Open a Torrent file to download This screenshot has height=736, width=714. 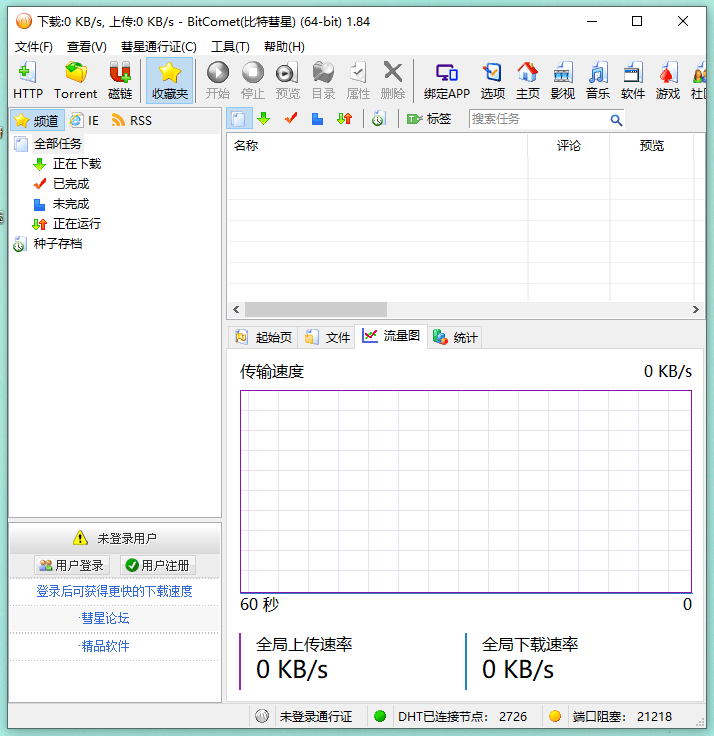pos(76,80)
